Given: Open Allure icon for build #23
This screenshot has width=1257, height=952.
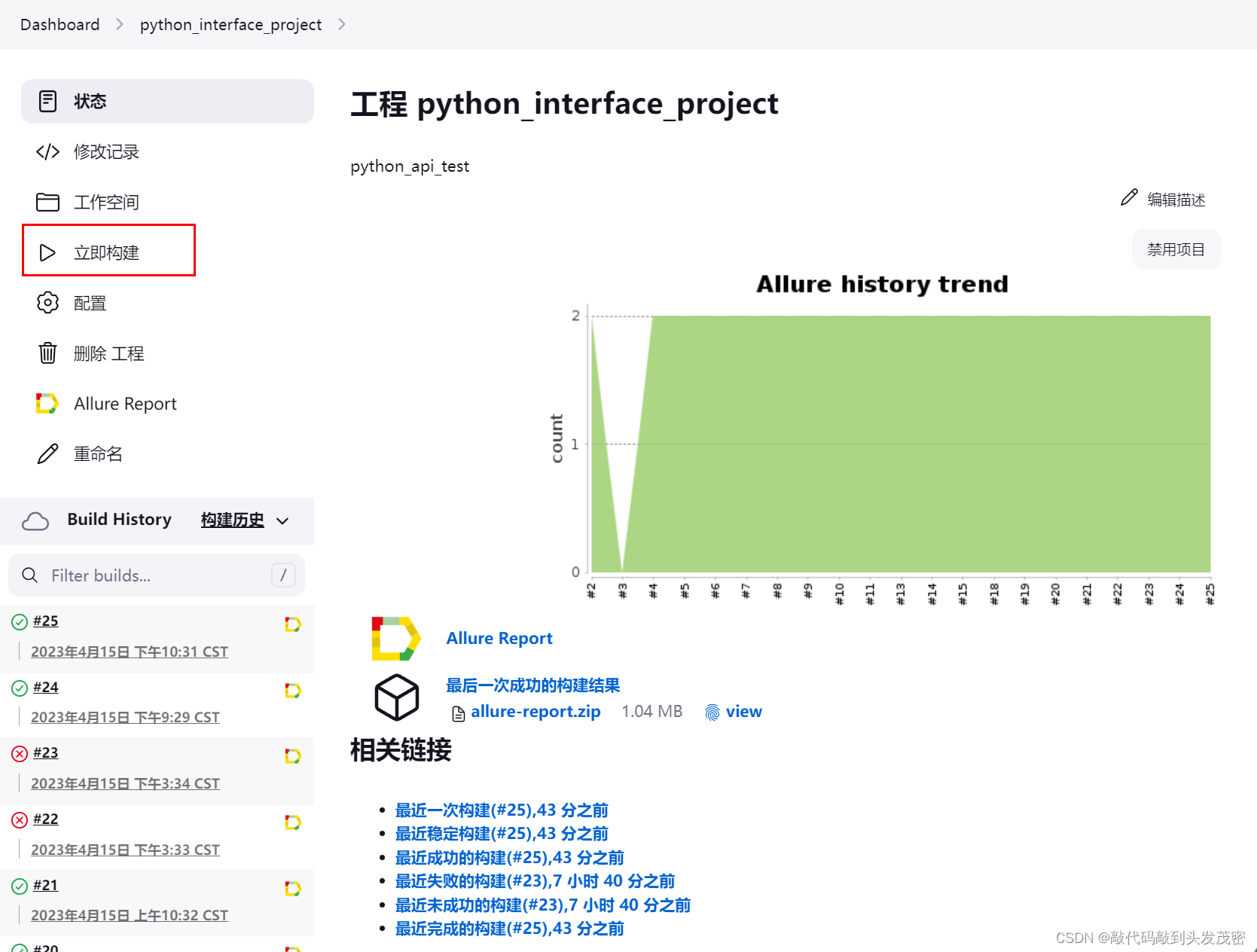Looking at the screenshot, I should [293, 756].
